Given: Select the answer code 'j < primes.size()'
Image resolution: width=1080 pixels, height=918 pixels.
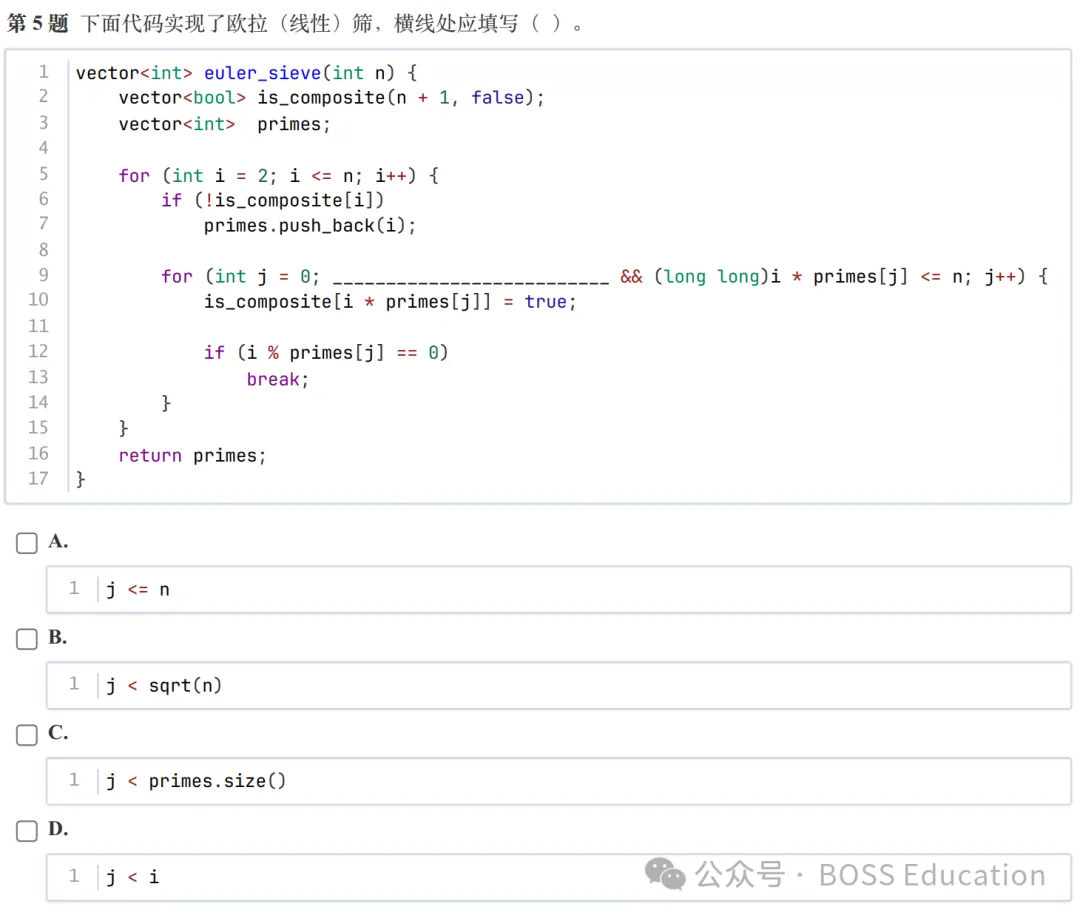Looking at the screenshot, I should [196, 781].
